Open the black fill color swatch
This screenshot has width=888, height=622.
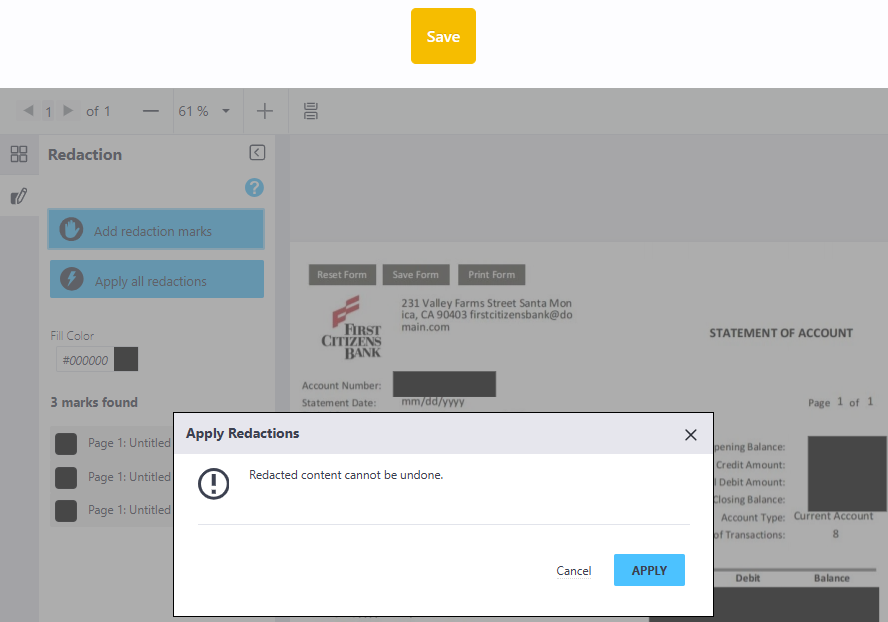(x=126, y=360)
